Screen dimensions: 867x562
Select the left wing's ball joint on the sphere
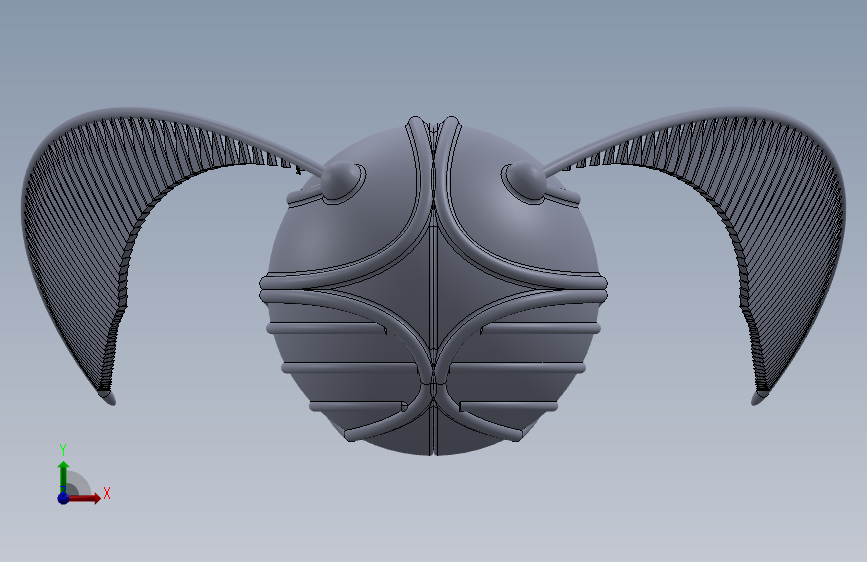(x=341, y=181)
